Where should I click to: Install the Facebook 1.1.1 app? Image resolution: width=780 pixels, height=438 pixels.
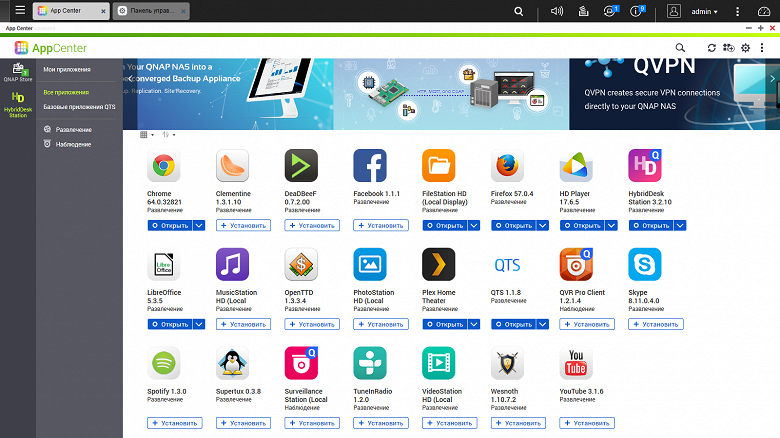(x=381, y=225)
